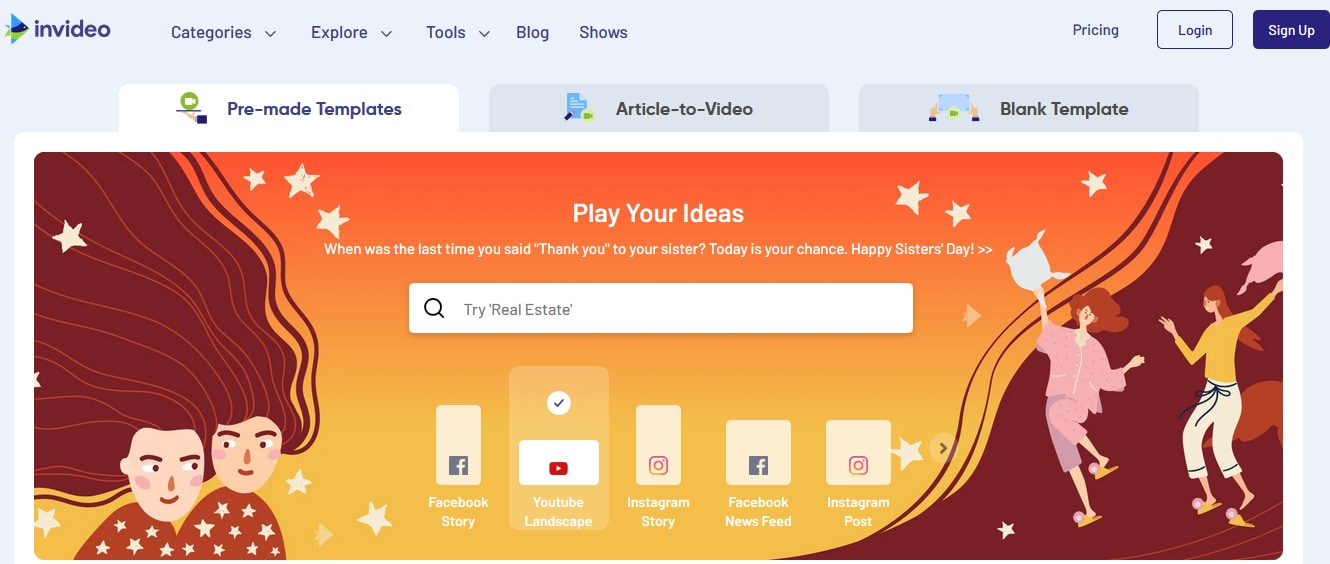Click the 'Instagram Story' label
Screen dimensions: 1330x564
(x=658, y=512)
